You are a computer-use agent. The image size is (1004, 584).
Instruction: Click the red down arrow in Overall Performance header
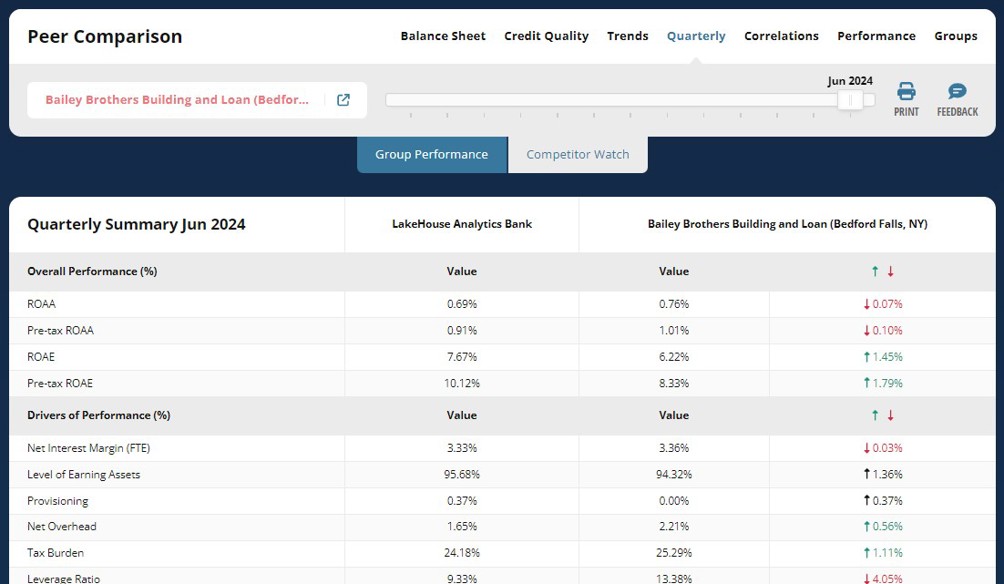[x=890, y=272]
